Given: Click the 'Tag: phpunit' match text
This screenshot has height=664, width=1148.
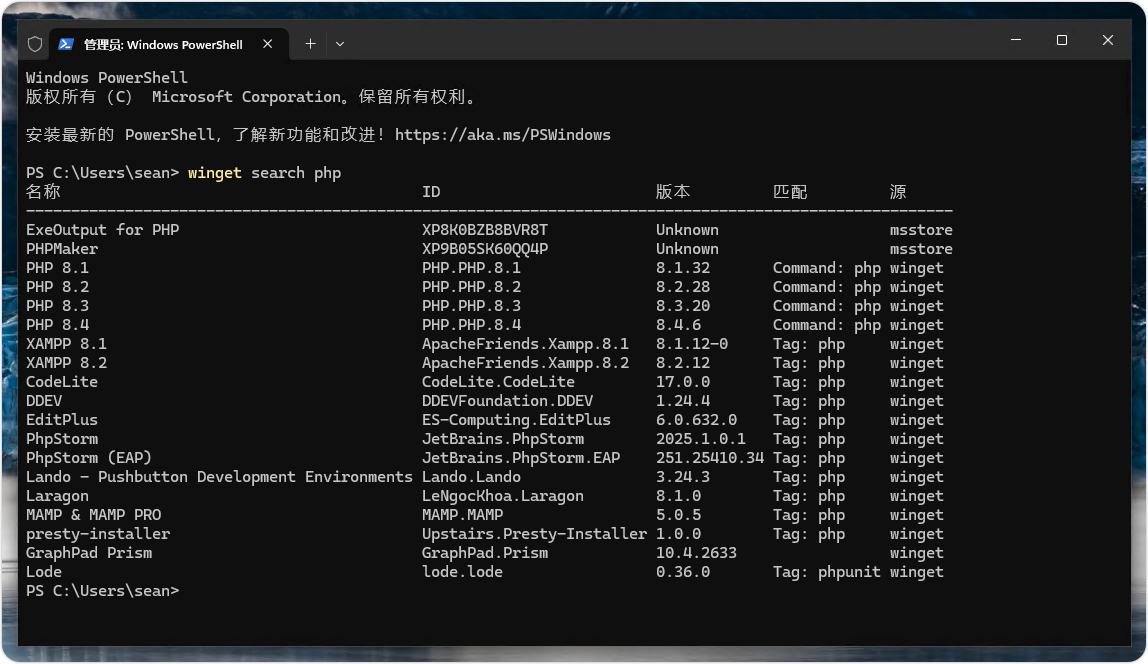Looking at the screenshot, I should click(x=827, y=572).
